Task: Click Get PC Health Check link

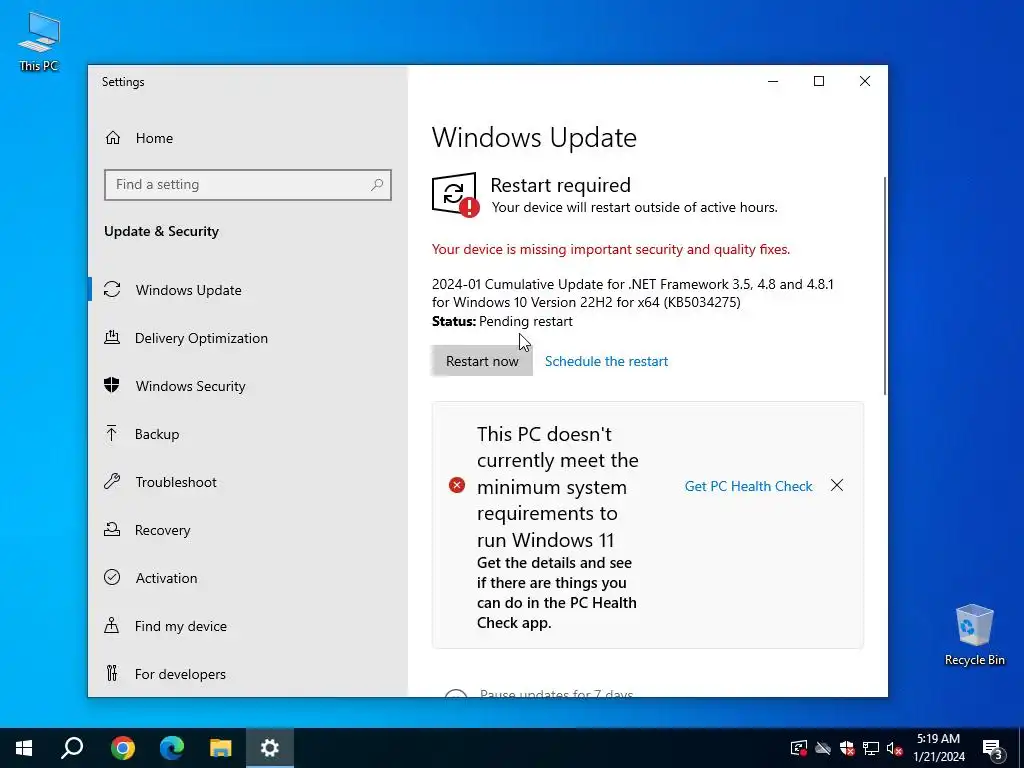Action: pyautogui.click(x=748, y=486)
